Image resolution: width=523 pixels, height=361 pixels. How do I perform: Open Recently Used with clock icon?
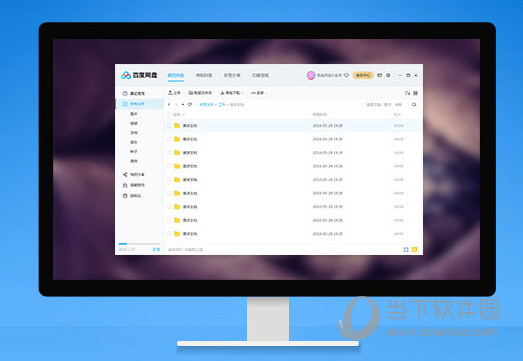tap(133, 93)
